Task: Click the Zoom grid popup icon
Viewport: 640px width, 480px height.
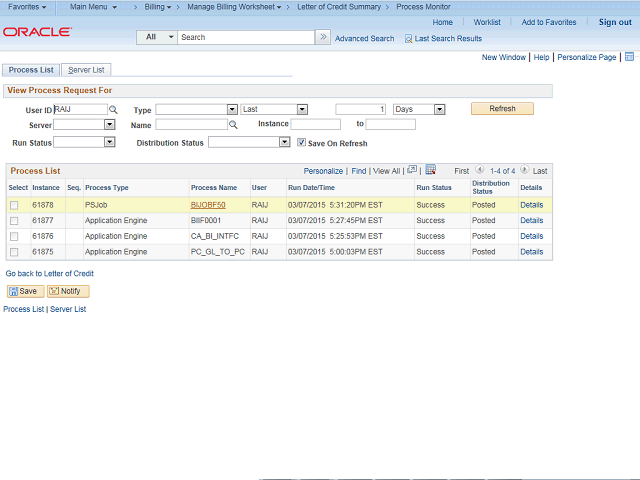Action: click(x=412, y=170)
